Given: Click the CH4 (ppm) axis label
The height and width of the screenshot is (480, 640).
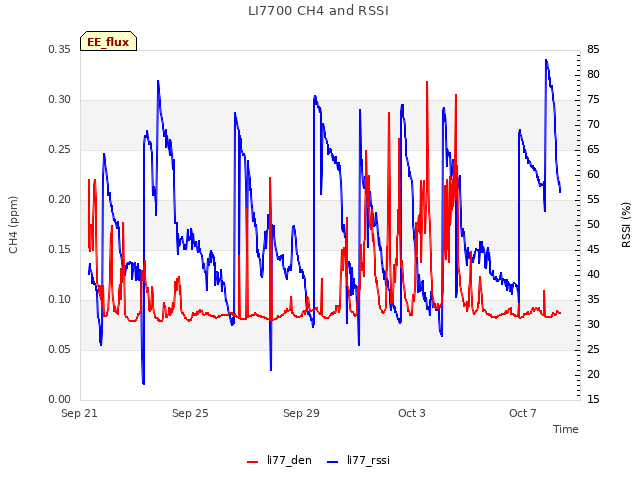Looking at the screenshot, I should click(13, 225).
